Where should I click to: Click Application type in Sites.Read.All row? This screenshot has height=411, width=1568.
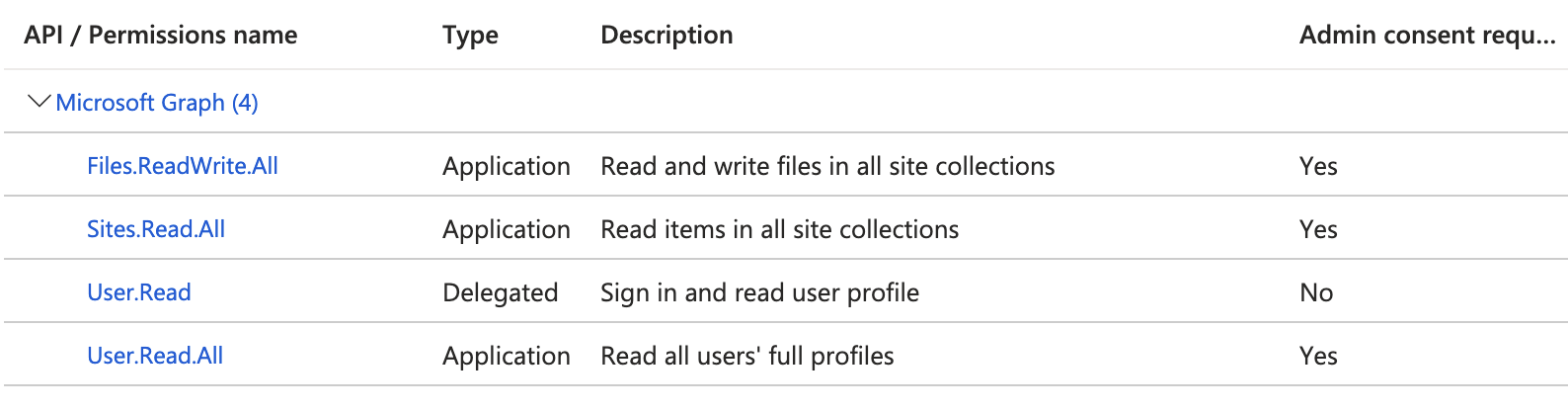point(507,229)
